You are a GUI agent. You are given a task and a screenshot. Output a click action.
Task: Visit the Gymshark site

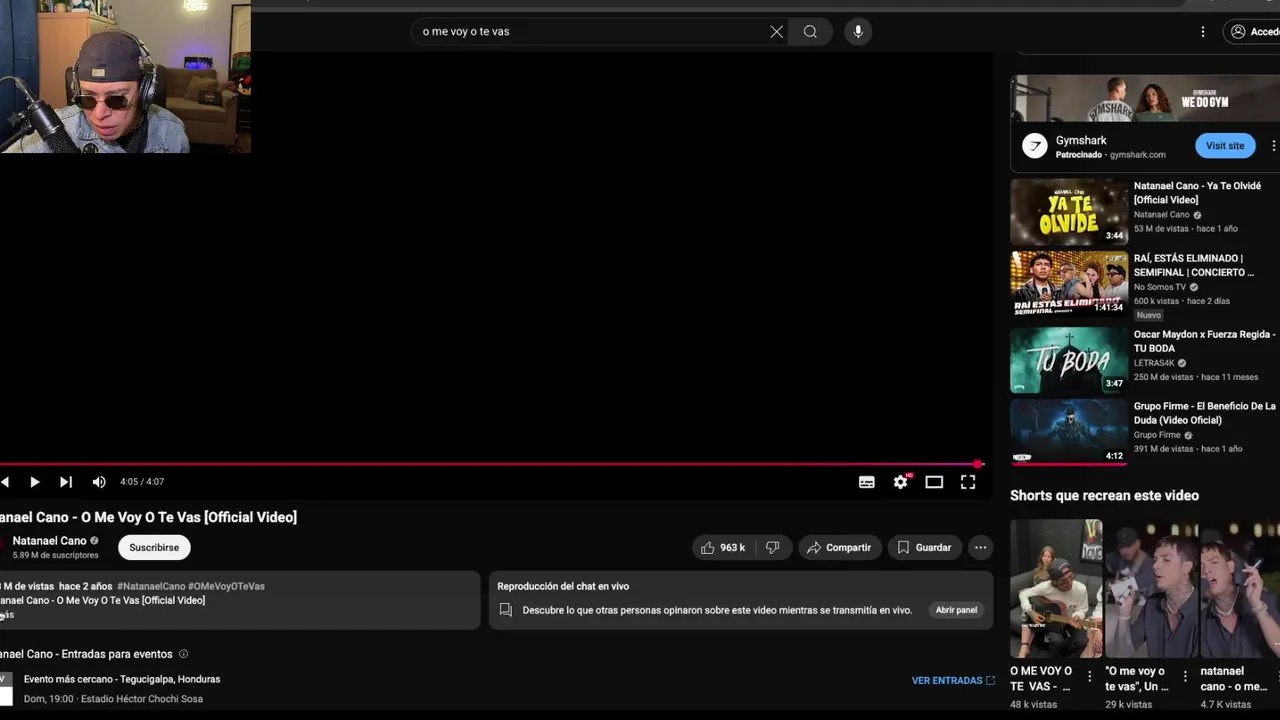click(1225, 146)
